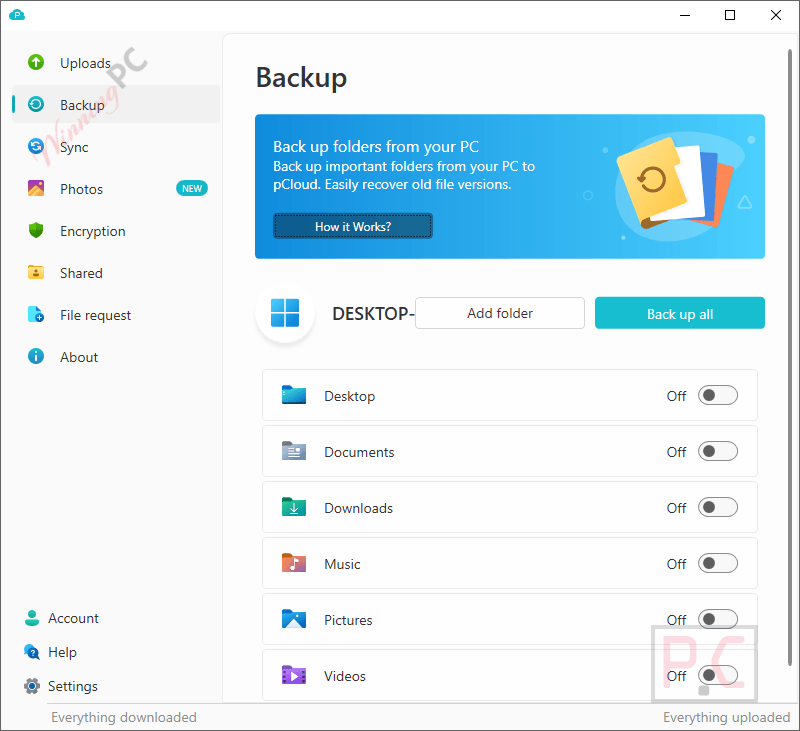Open Account from the sidebar bottom
This screenshot has width=800, height=731.
click(61, 618)
